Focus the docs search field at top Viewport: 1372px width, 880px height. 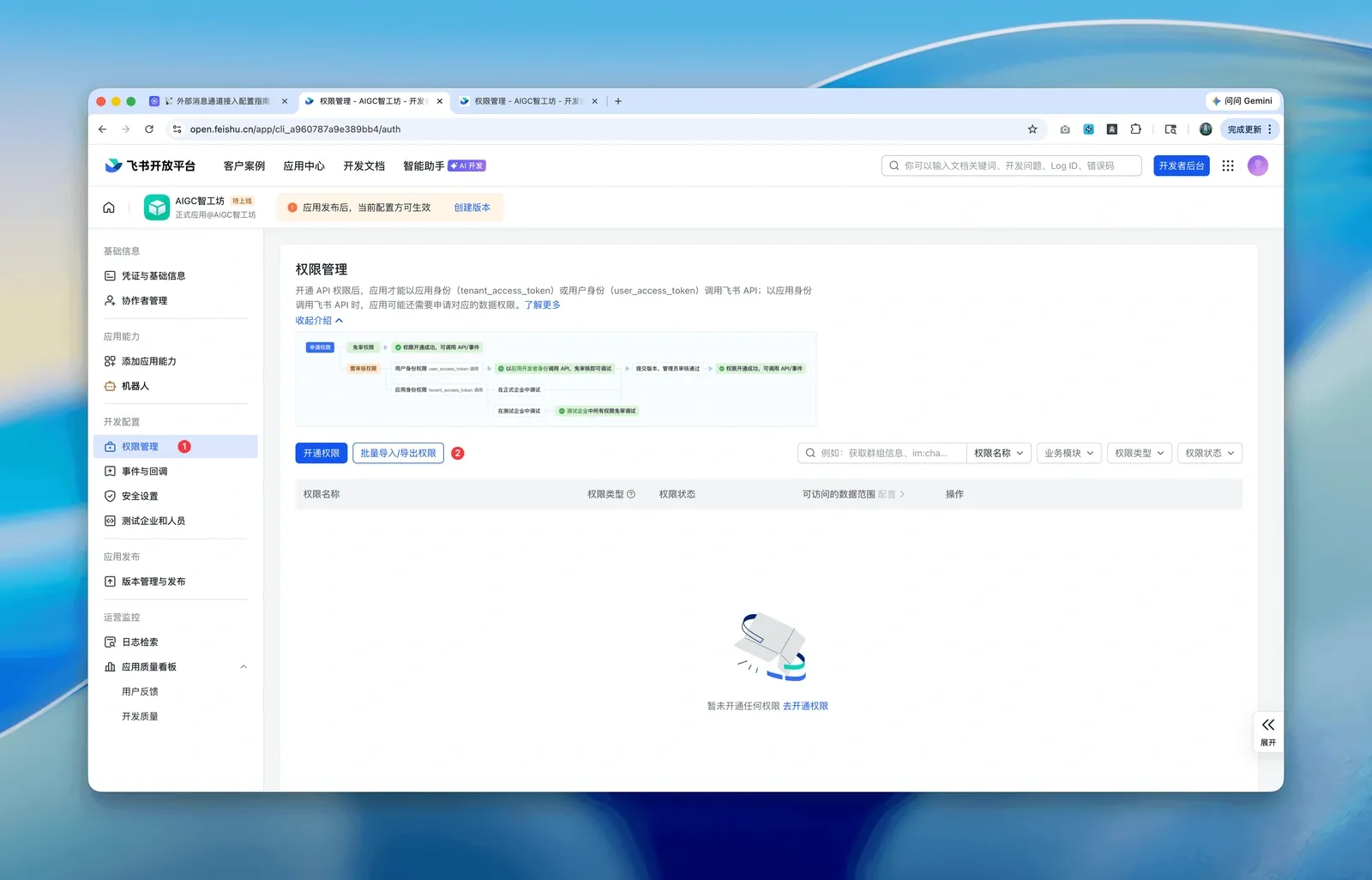tap(1012, 166)
